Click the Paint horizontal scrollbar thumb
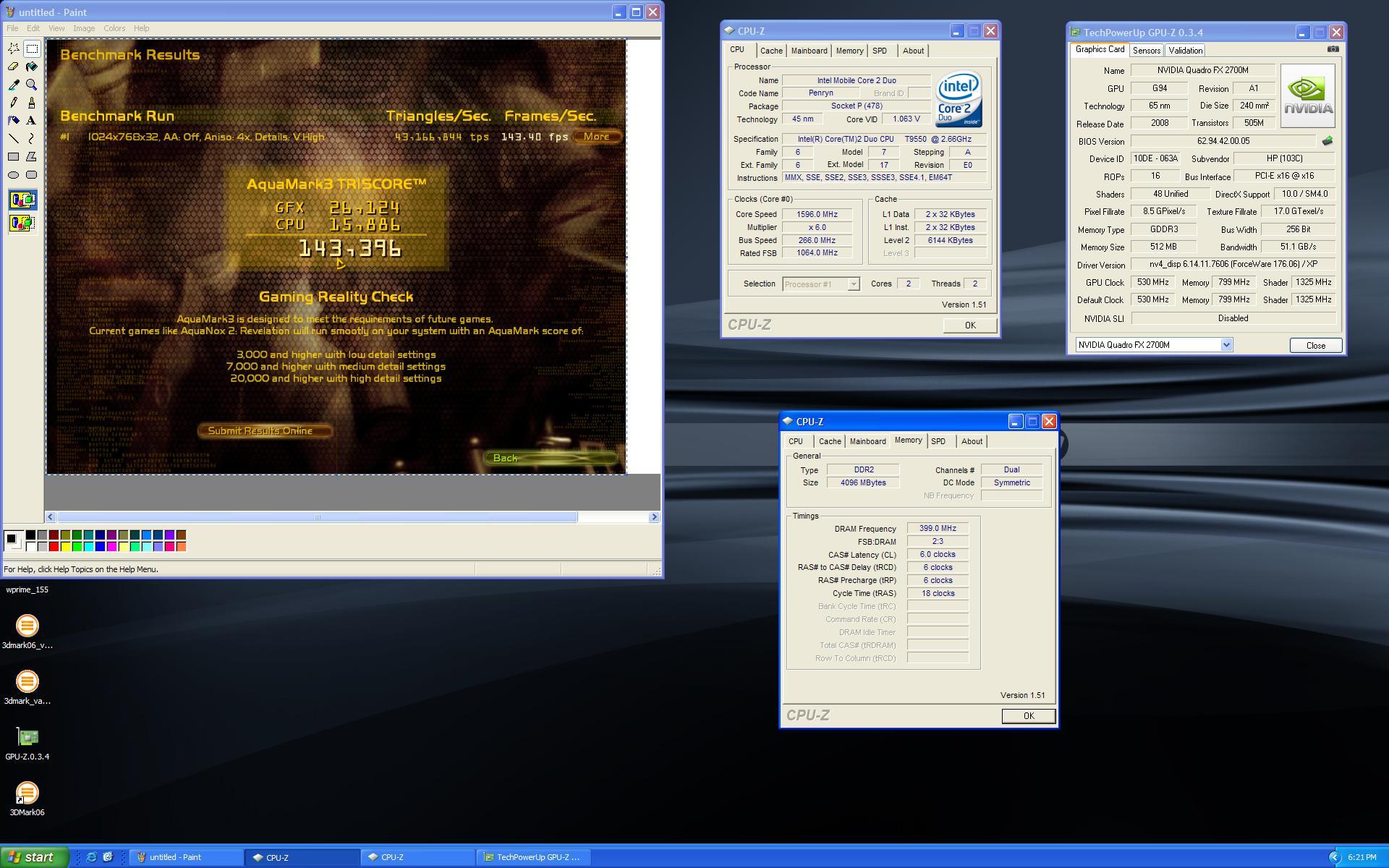The width and height of the screenshot is (1389, 868). tap(317, 517)
